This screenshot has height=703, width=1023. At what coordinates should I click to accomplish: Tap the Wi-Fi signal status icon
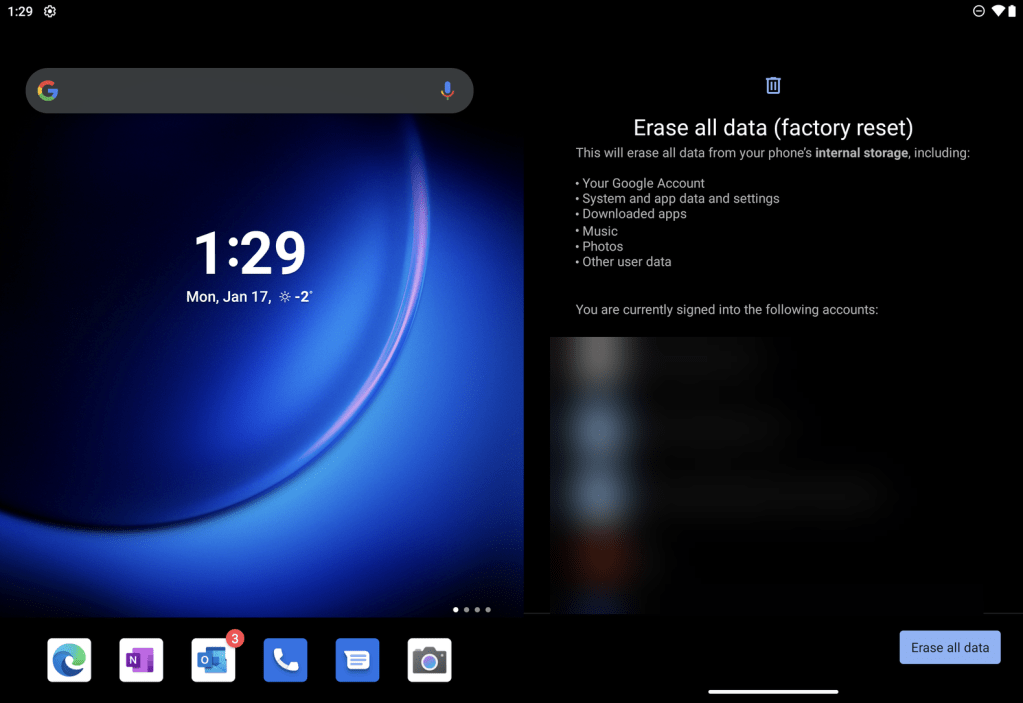click(998, 11)
